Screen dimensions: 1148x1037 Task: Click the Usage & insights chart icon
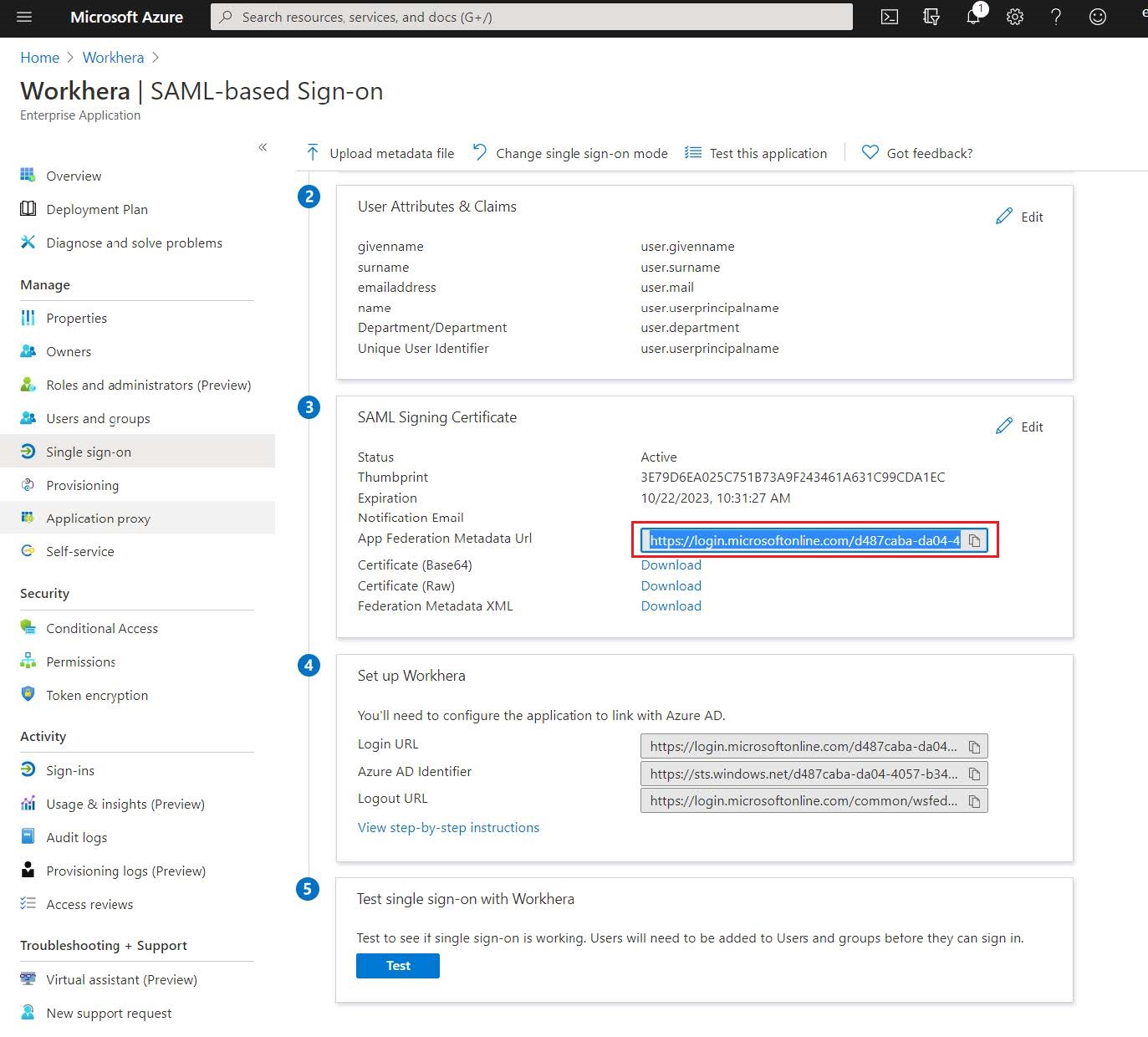pos(28,803)
